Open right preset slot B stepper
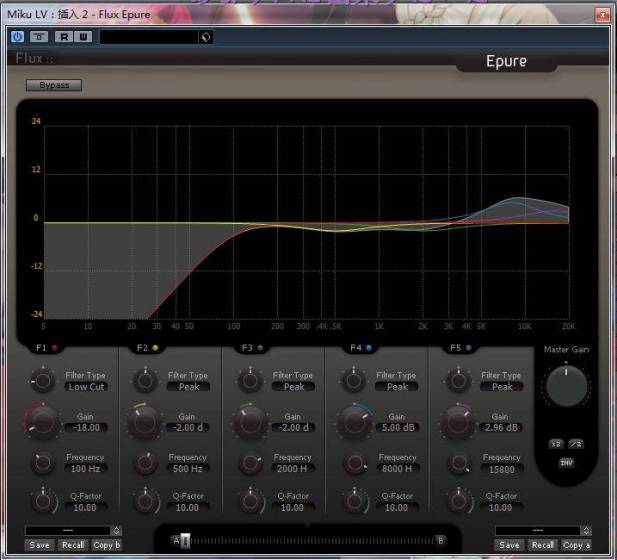617x560 pixels. coord(586,530)
